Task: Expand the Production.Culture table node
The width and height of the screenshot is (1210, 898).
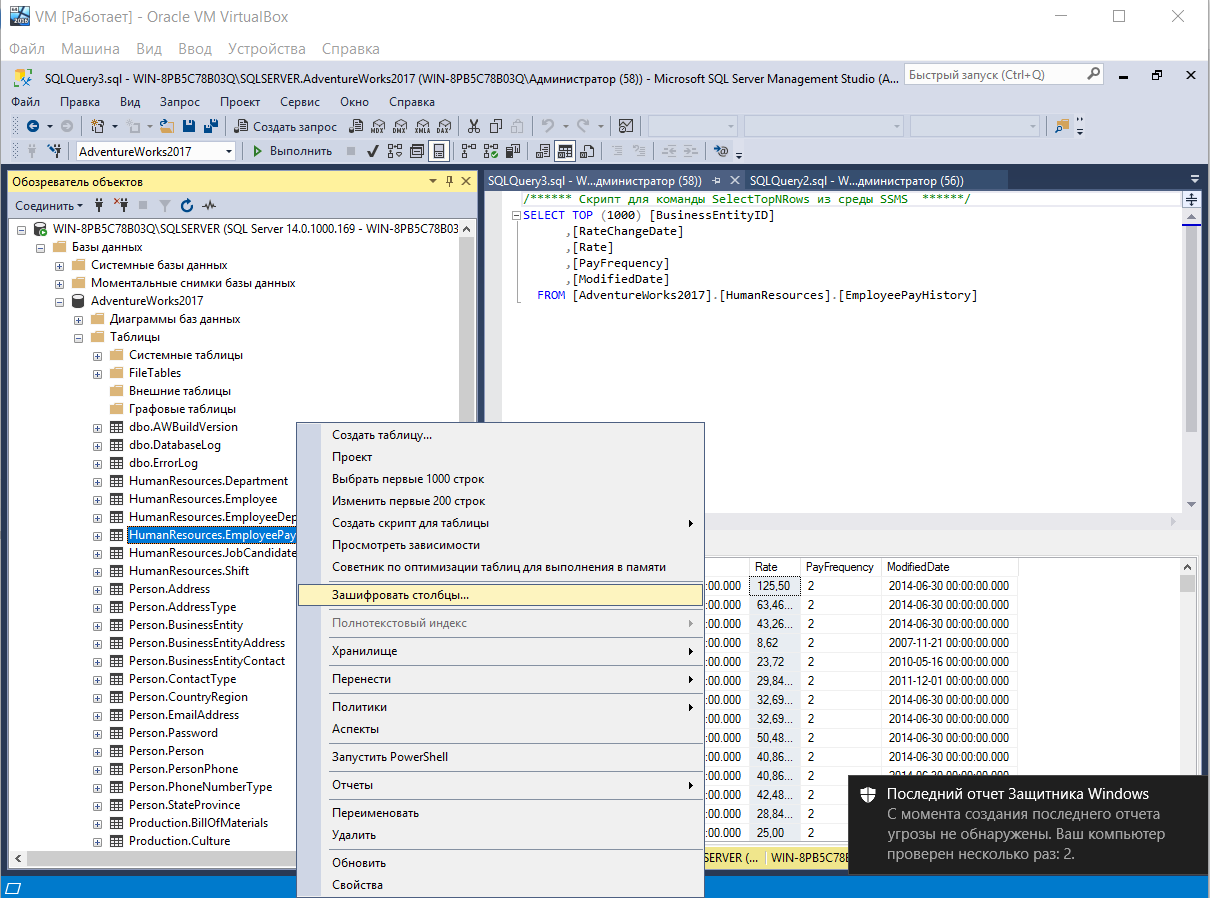Action: (x=98, y=841)
